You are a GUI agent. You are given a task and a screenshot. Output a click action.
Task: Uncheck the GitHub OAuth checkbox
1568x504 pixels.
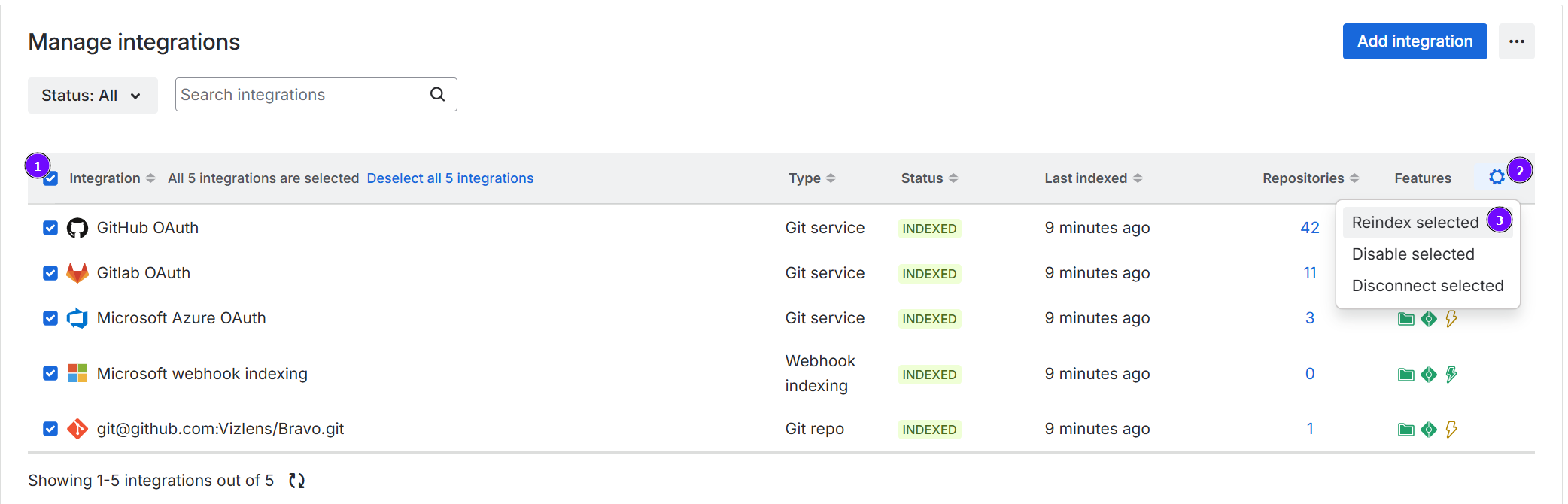tap(50, 228)
